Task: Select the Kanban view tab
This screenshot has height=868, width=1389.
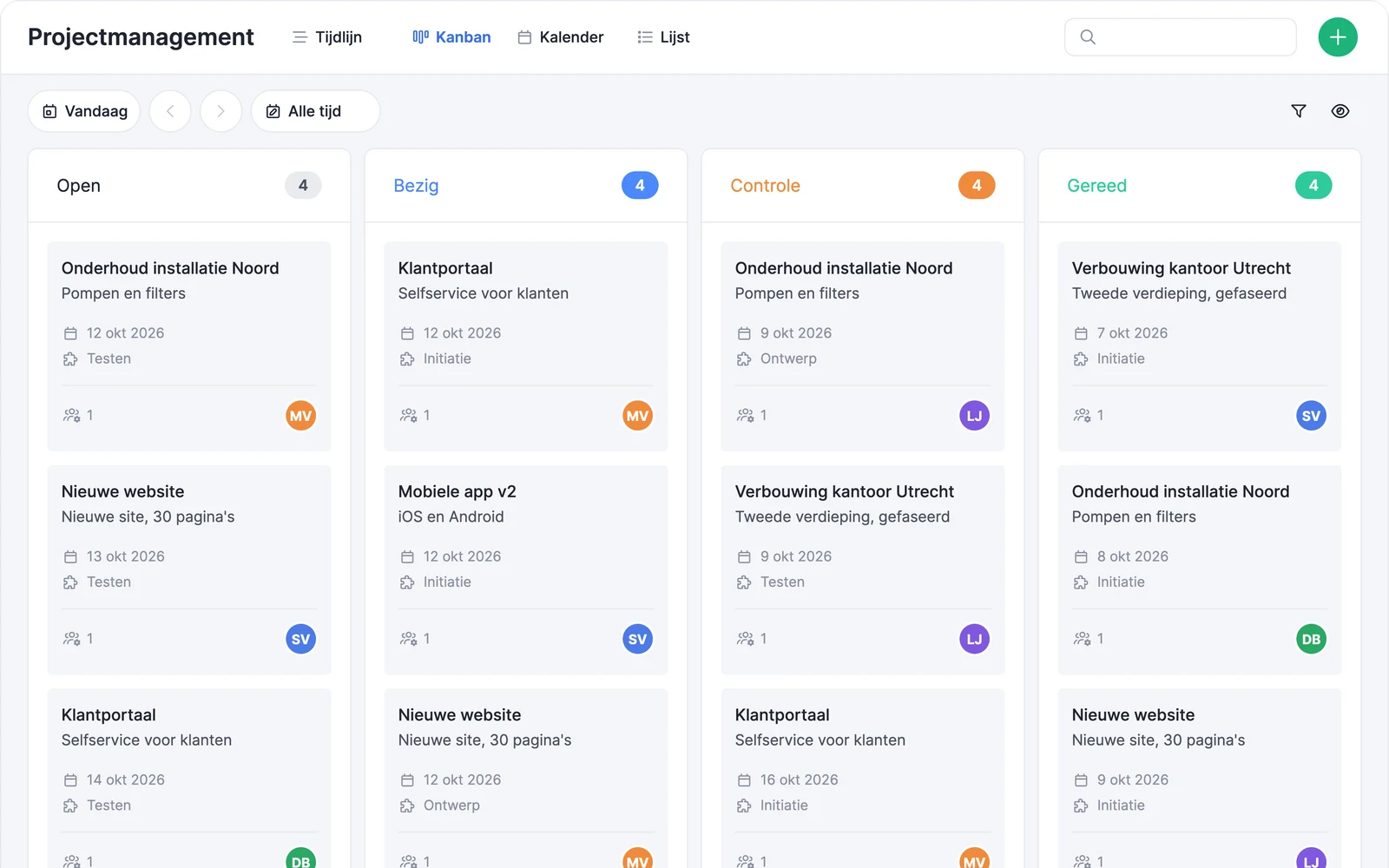Action: click(x=451, y=37)
